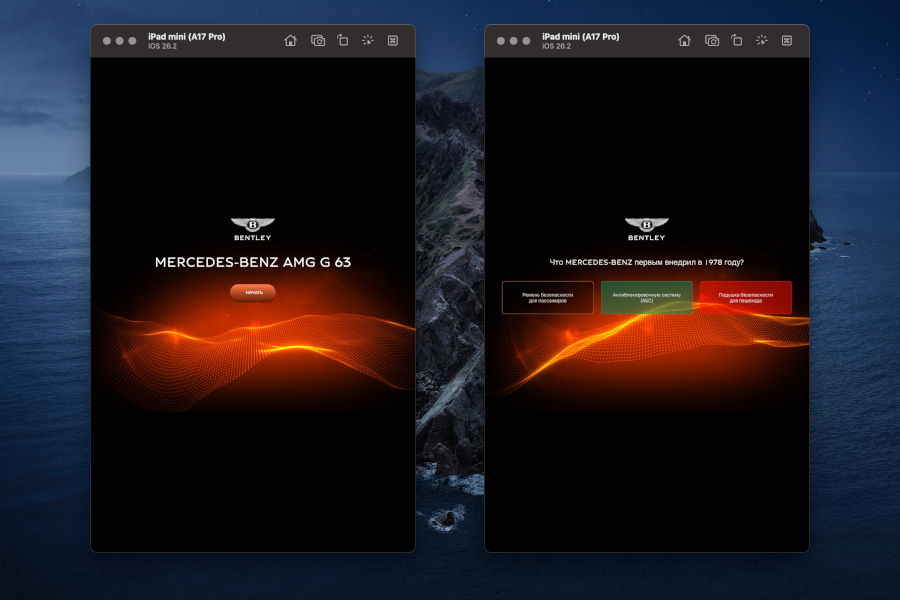Rotate device icon in left simulator window
This screenshot has width=900, height=600.
(343, 40)
